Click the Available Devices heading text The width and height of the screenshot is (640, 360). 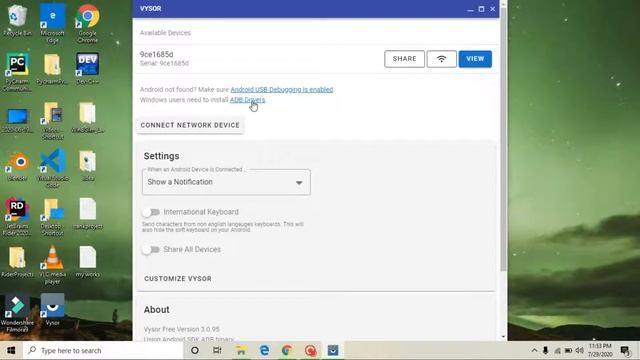point(165,33)
